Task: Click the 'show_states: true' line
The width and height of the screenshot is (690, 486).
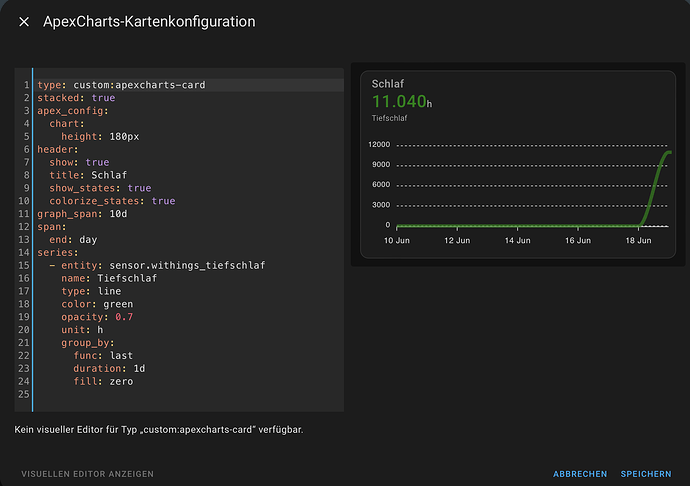Action: [x=100, y=188]
